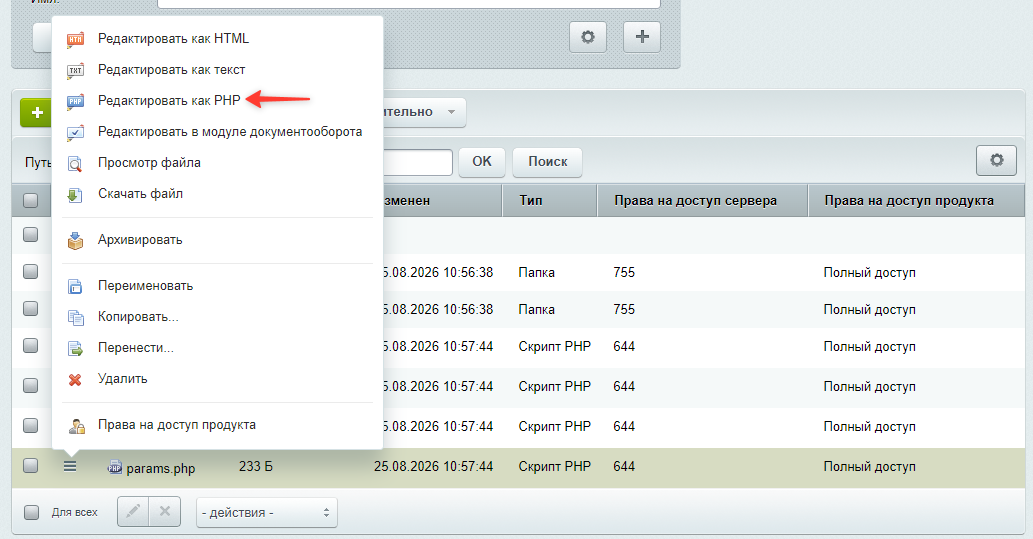Toggle the Для всех checkbox
Screen dimensions: 1033x539
pyautogui.click(x=31, y=512)
